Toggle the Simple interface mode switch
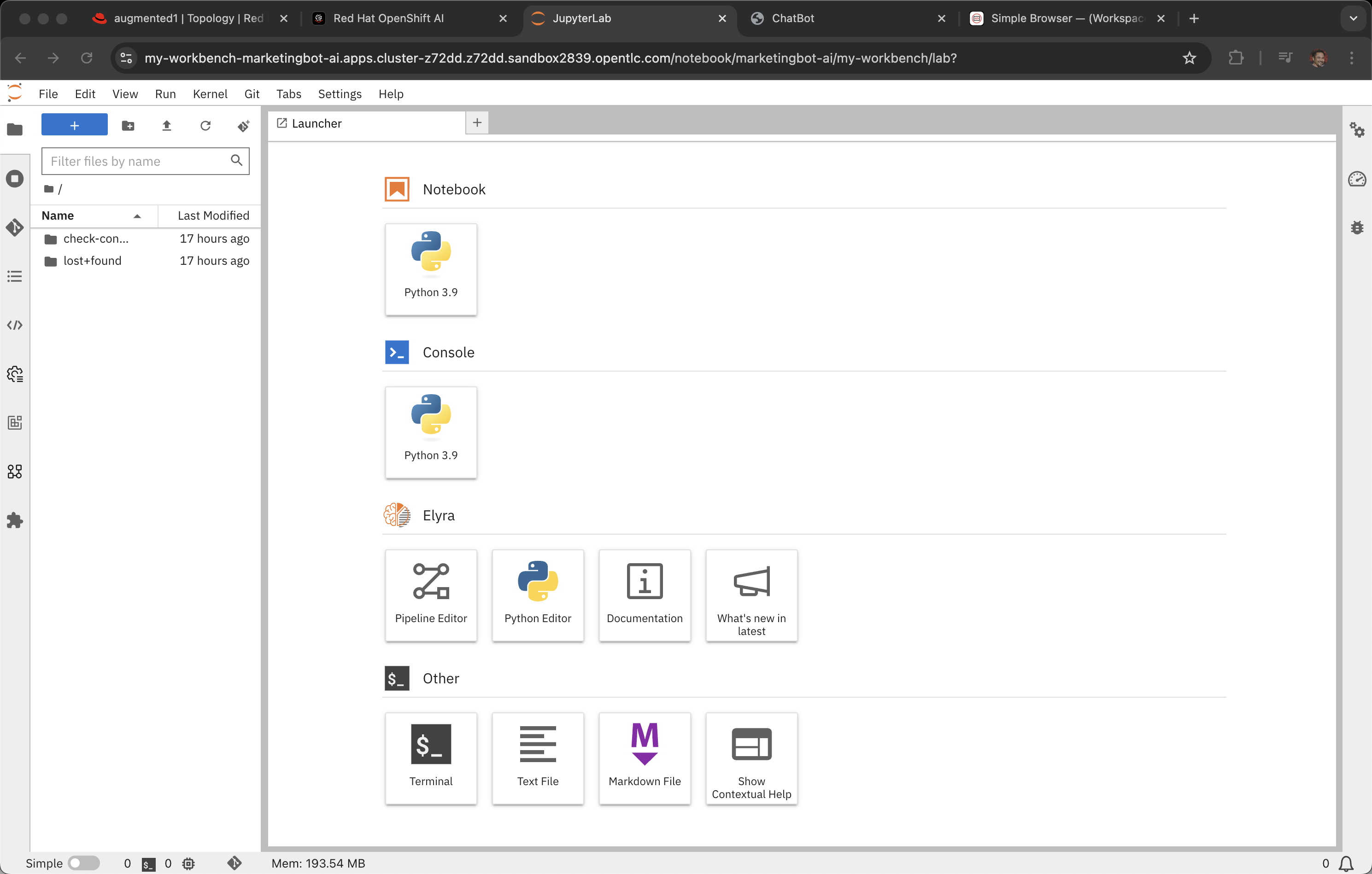This screenshot has height=874, width=1372. click(83, 863)
